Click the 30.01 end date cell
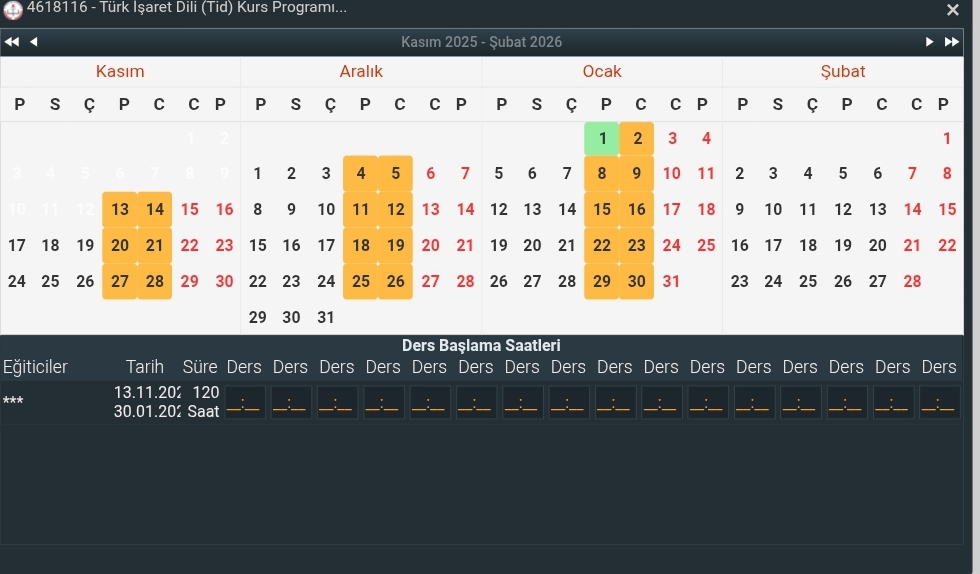 148,411
